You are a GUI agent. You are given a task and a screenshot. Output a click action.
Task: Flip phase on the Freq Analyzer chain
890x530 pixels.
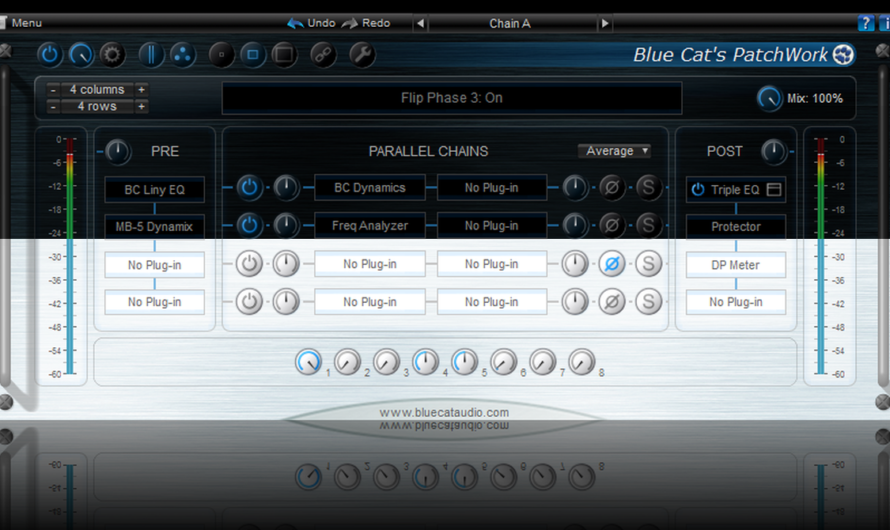point(612,225)
